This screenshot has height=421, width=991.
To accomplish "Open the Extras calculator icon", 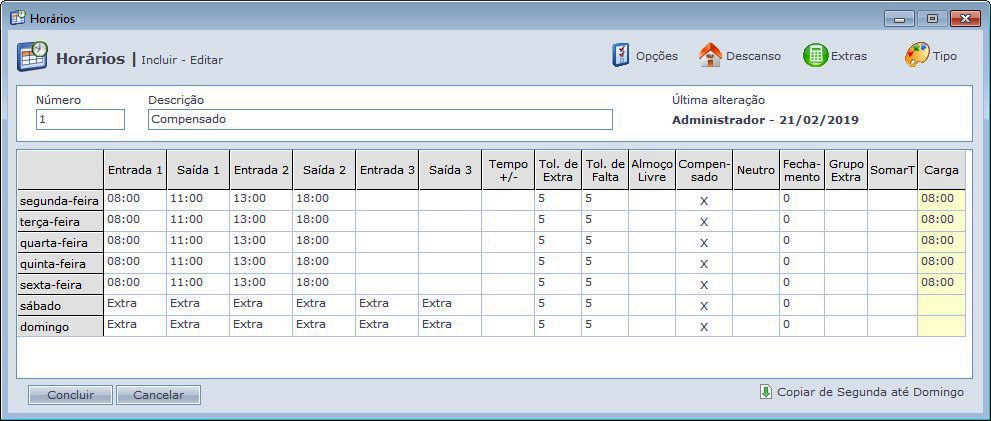I will pyautogui.click(x=815, y=56).
